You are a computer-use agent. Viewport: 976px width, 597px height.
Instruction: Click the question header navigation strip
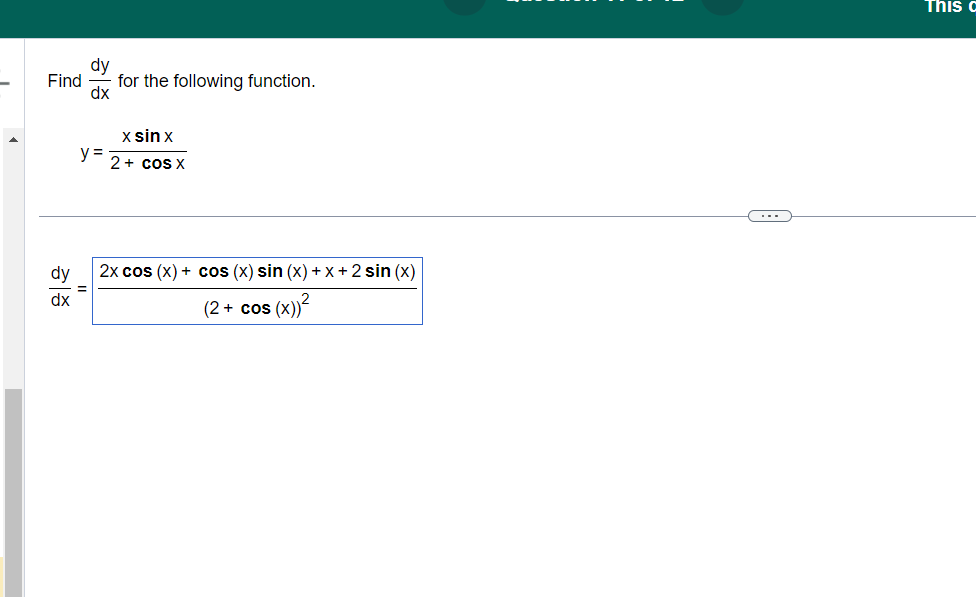tap(594, 18)
